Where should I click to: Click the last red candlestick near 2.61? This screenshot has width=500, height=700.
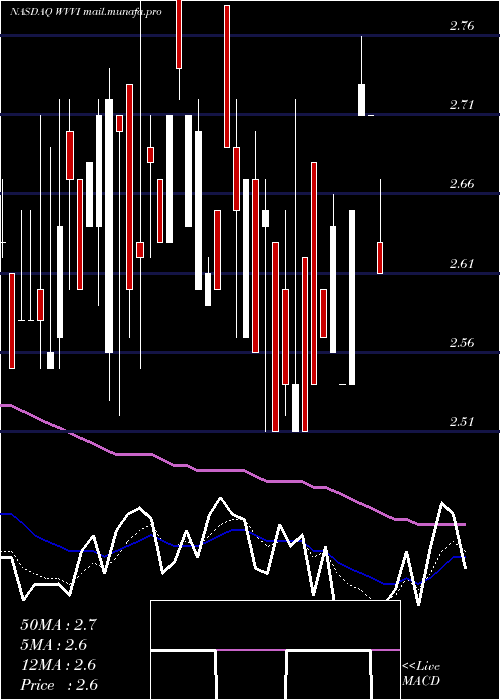tap(380, 258)
